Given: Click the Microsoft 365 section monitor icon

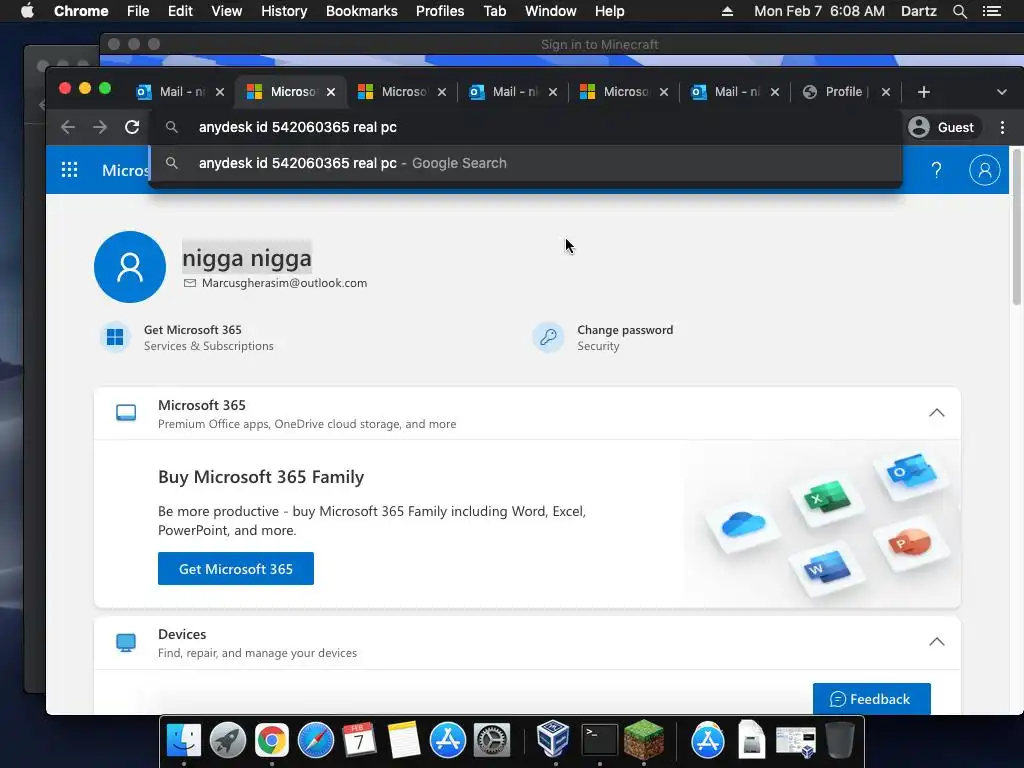Looking at the screenshot, I should [126, 413].
